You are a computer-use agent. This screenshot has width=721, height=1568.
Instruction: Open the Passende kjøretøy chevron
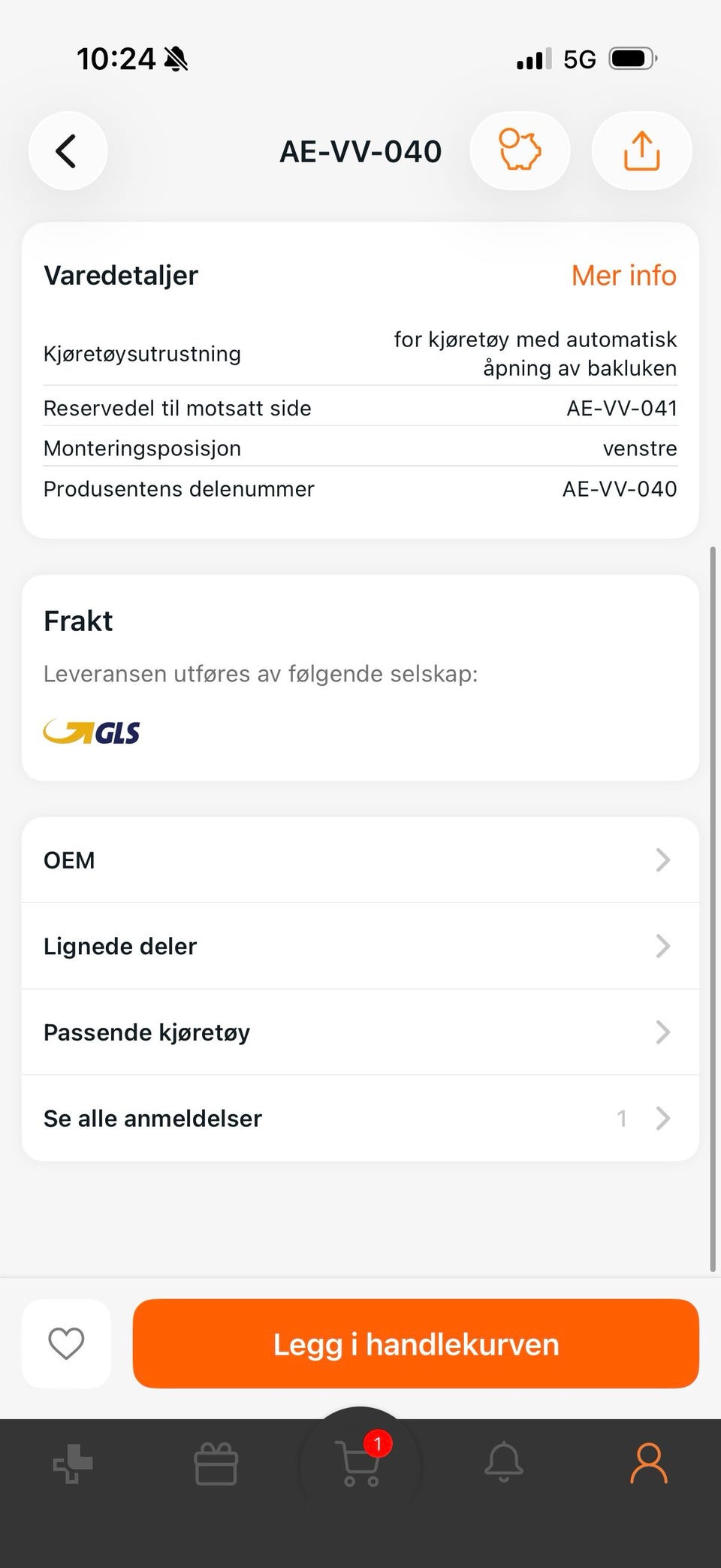[662, 1032]
